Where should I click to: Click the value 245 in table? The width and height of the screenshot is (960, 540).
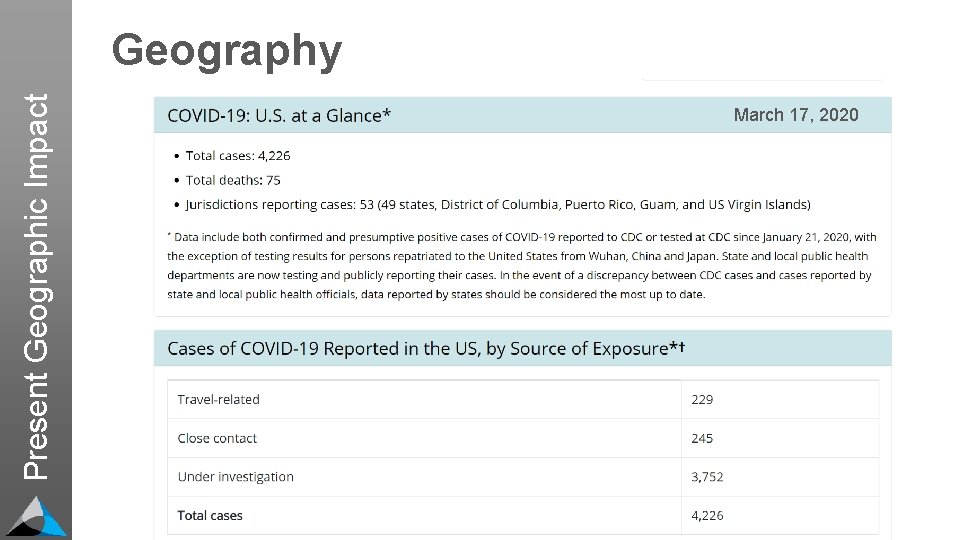click(702, 438)
